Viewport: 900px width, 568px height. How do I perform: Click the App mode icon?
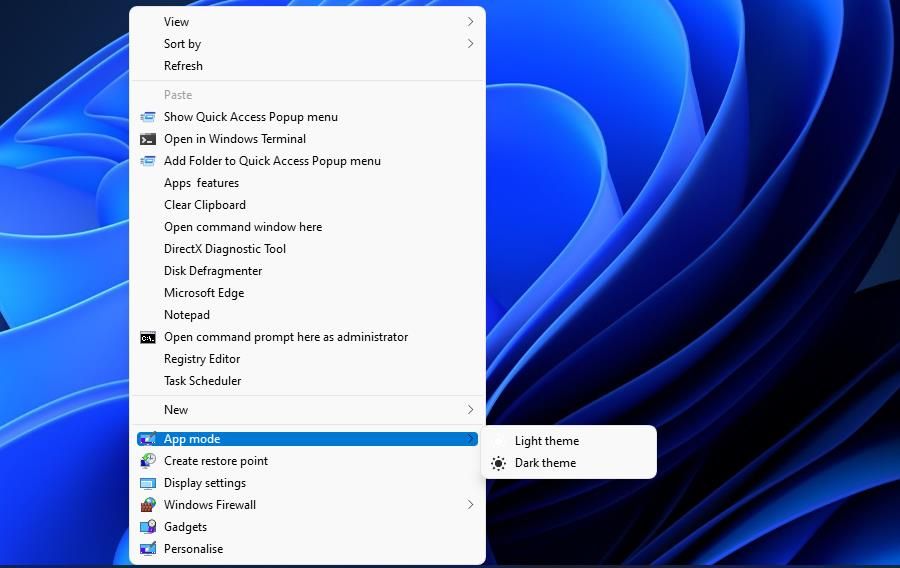148,439
